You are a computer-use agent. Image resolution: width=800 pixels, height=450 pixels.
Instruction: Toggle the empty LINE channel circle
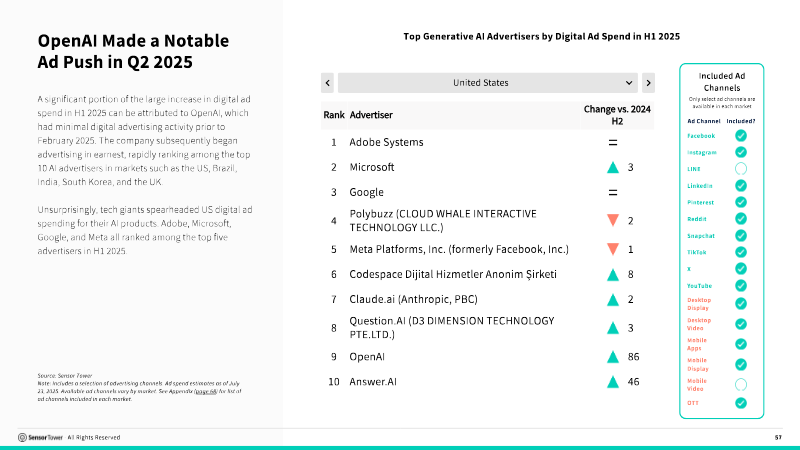(741, 168)
